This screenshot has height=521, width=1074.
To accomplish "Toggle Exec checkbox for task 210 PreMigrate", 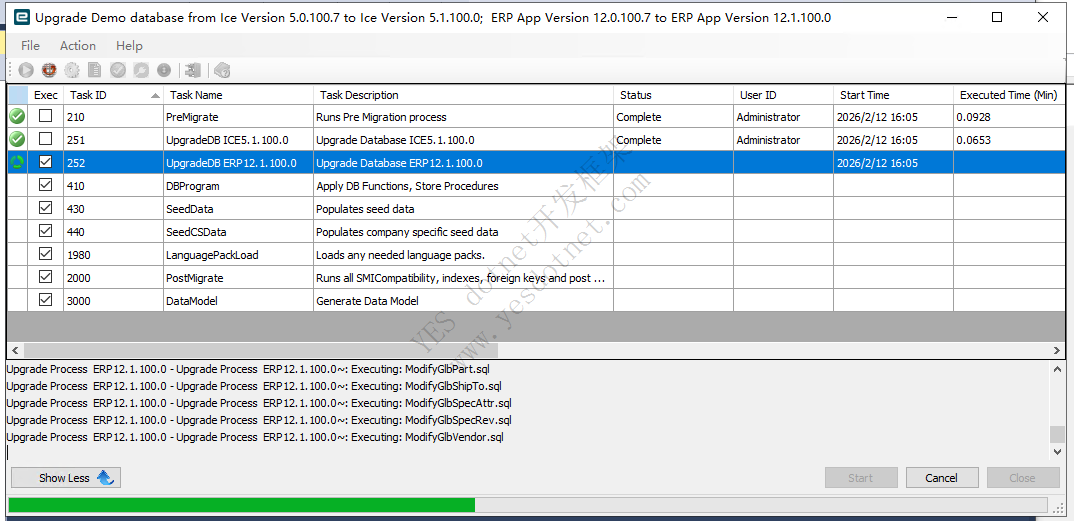I will pos(45,116).
